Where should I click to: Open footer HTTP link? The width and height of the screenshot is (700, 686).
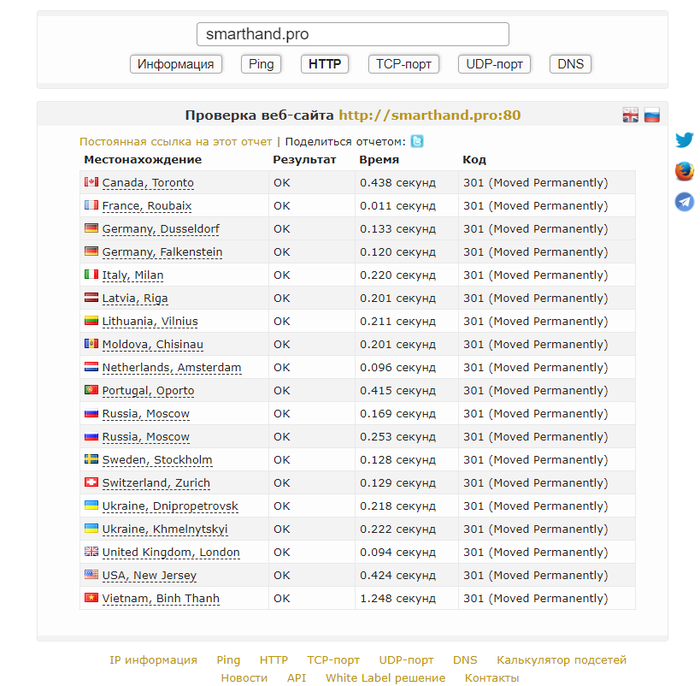[274, 660]
